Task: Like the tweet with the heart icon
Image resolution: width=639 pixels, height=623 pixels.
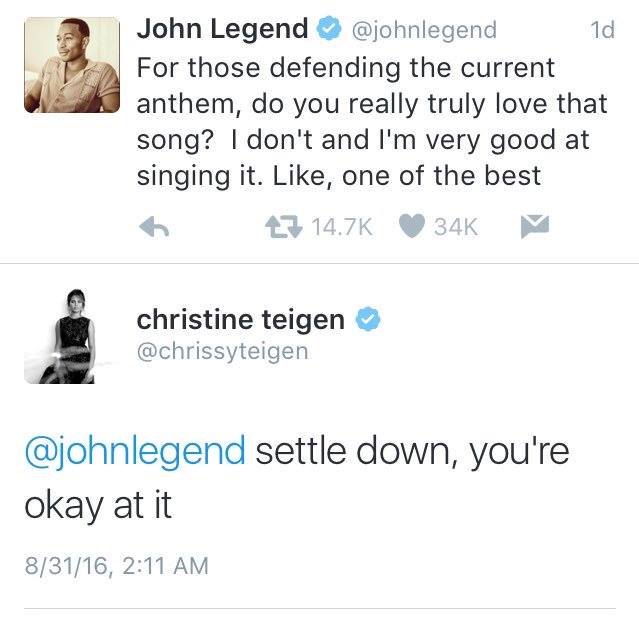Action: [x=413, y=228]
